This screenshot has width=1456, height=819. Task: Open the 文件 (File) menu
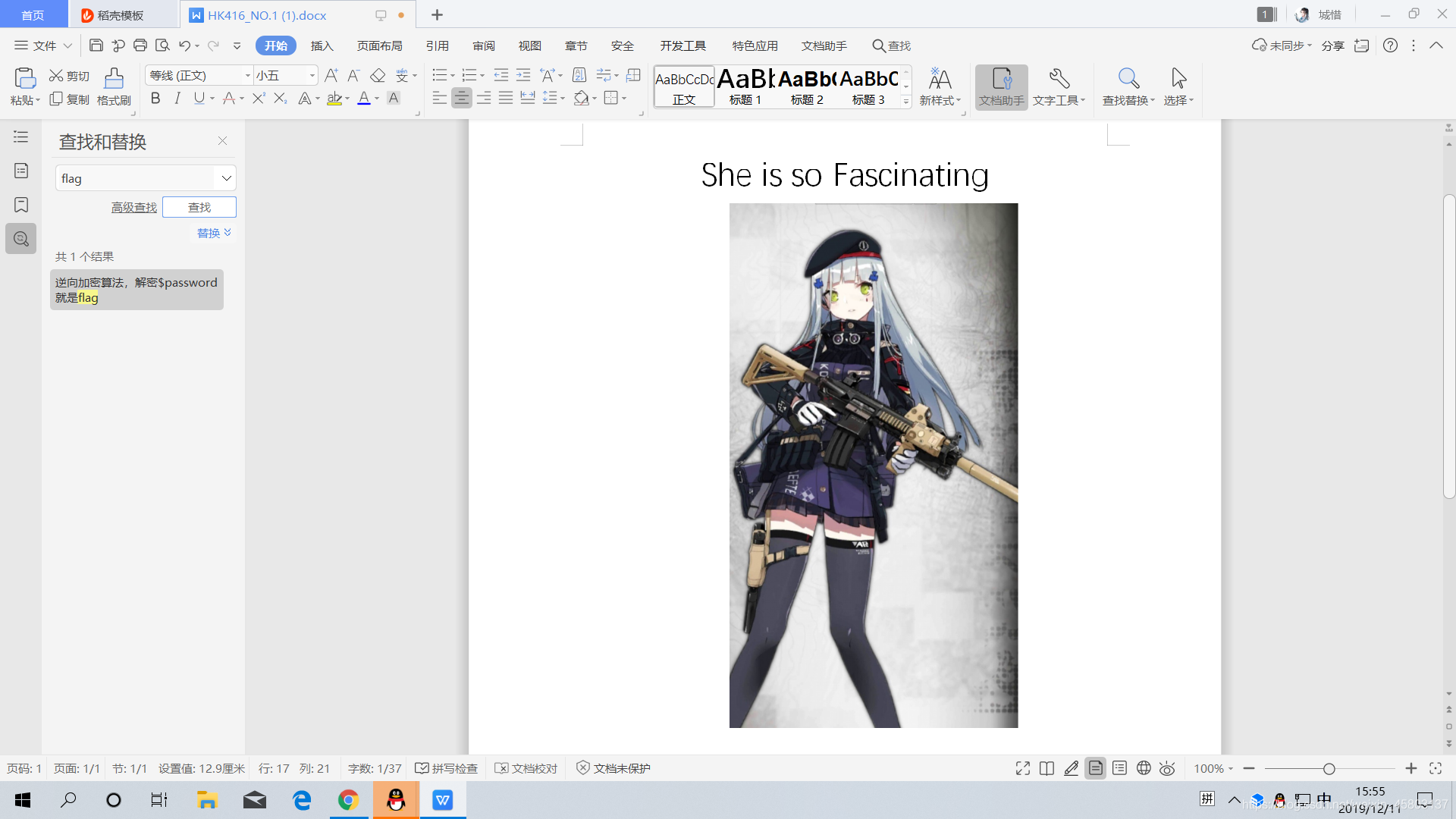43,45
